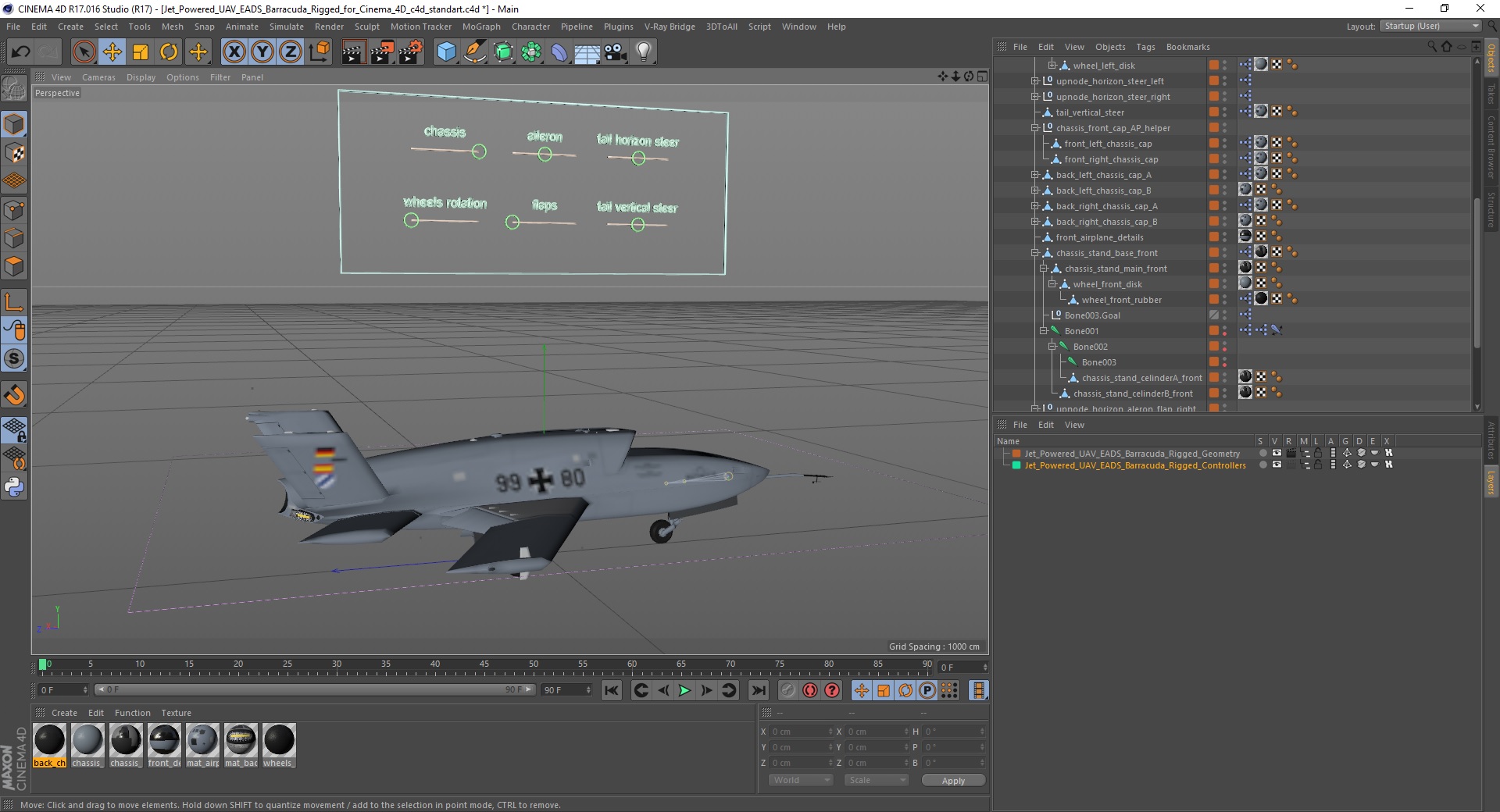Collapse chassis_stand_base_front node
The image size is (1500, 812).
pyautogui.click(x=1034, y=253)
